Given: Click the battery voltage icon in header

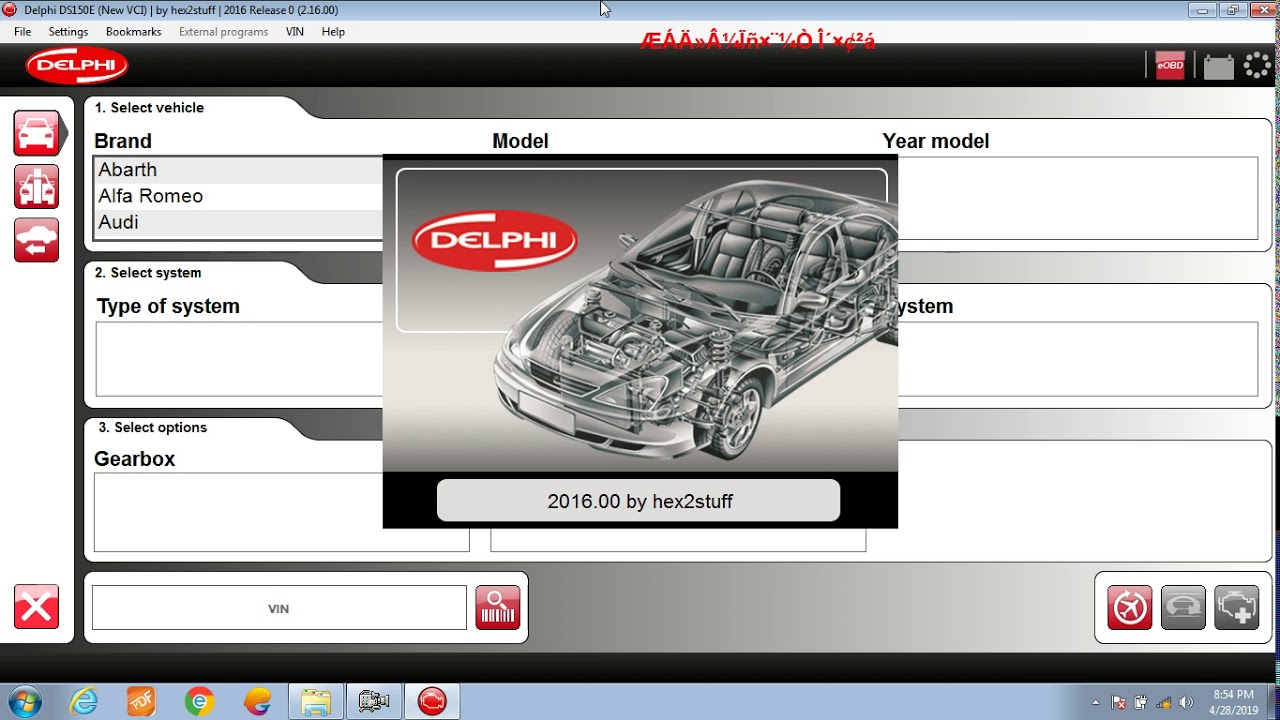Looking at the screenshot, I should [1218, 66].
